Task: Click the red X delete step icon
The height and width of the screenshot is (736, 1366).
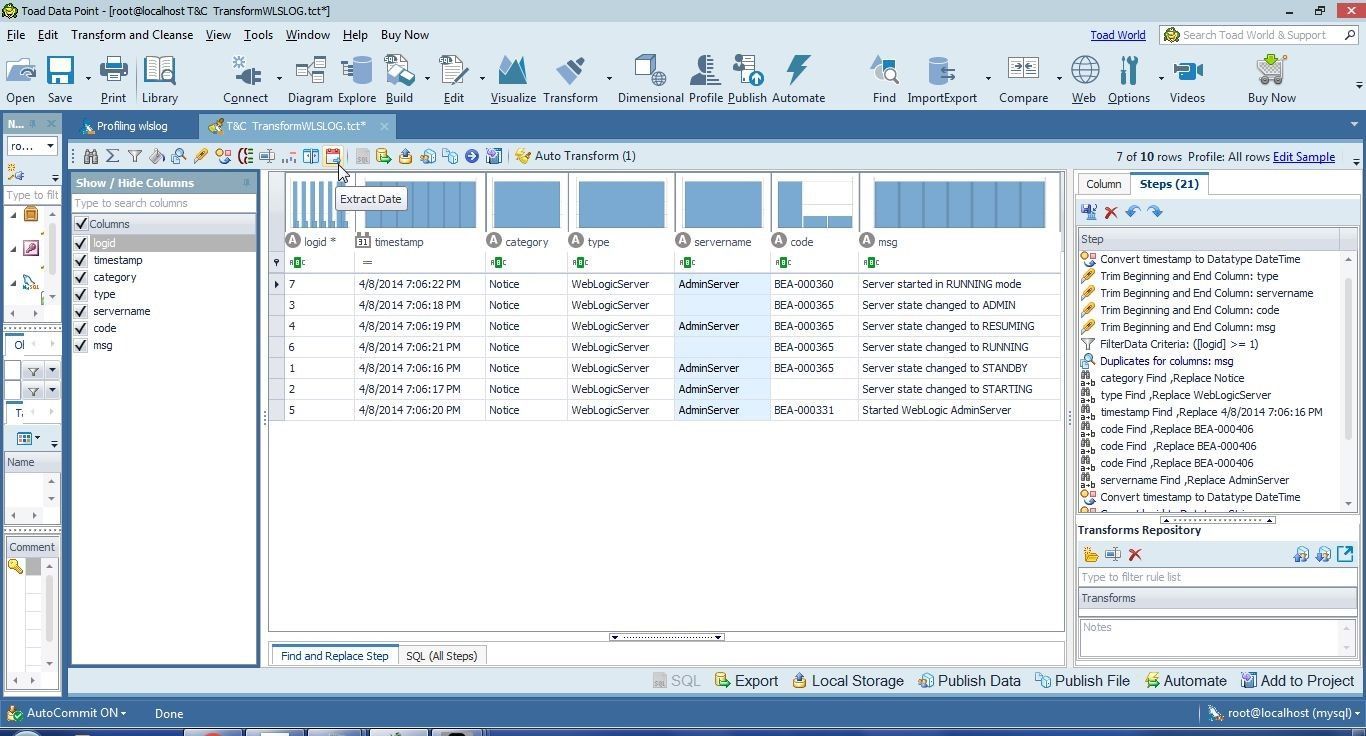Action: [1111, 212]
